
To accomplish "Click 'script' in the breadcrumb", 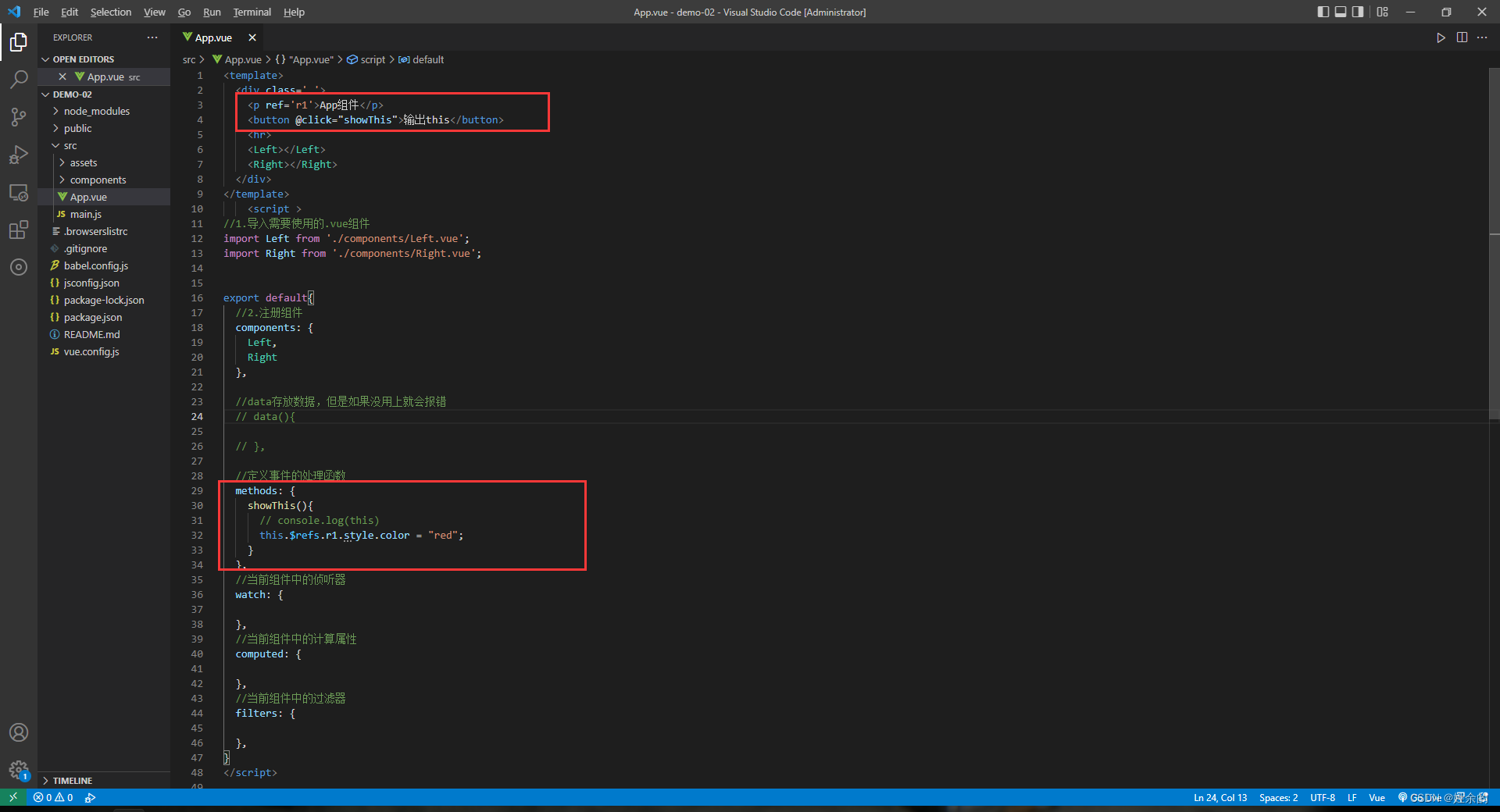I will coord(373,59).
